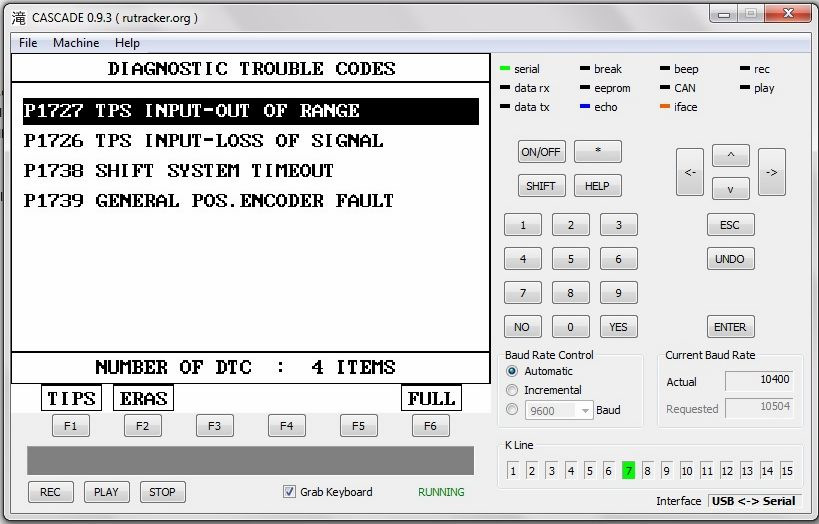Select K Line 15

coord(787,471)
